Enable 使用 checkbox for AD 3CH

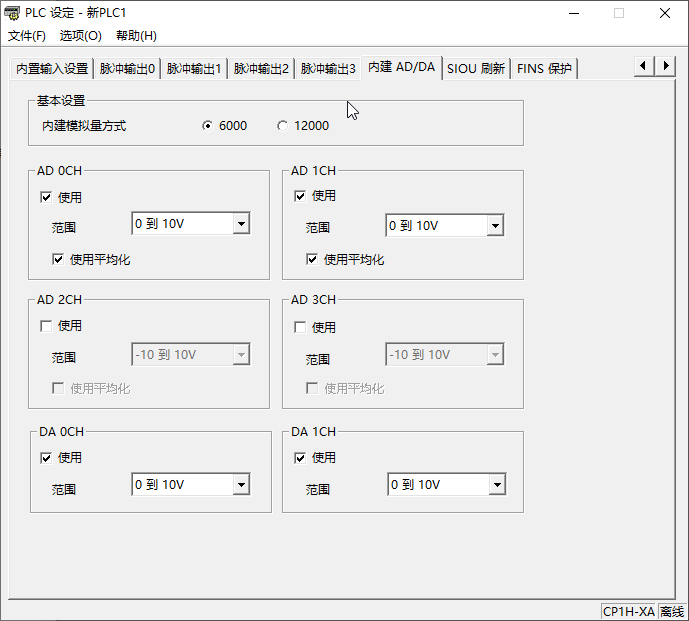300,327
